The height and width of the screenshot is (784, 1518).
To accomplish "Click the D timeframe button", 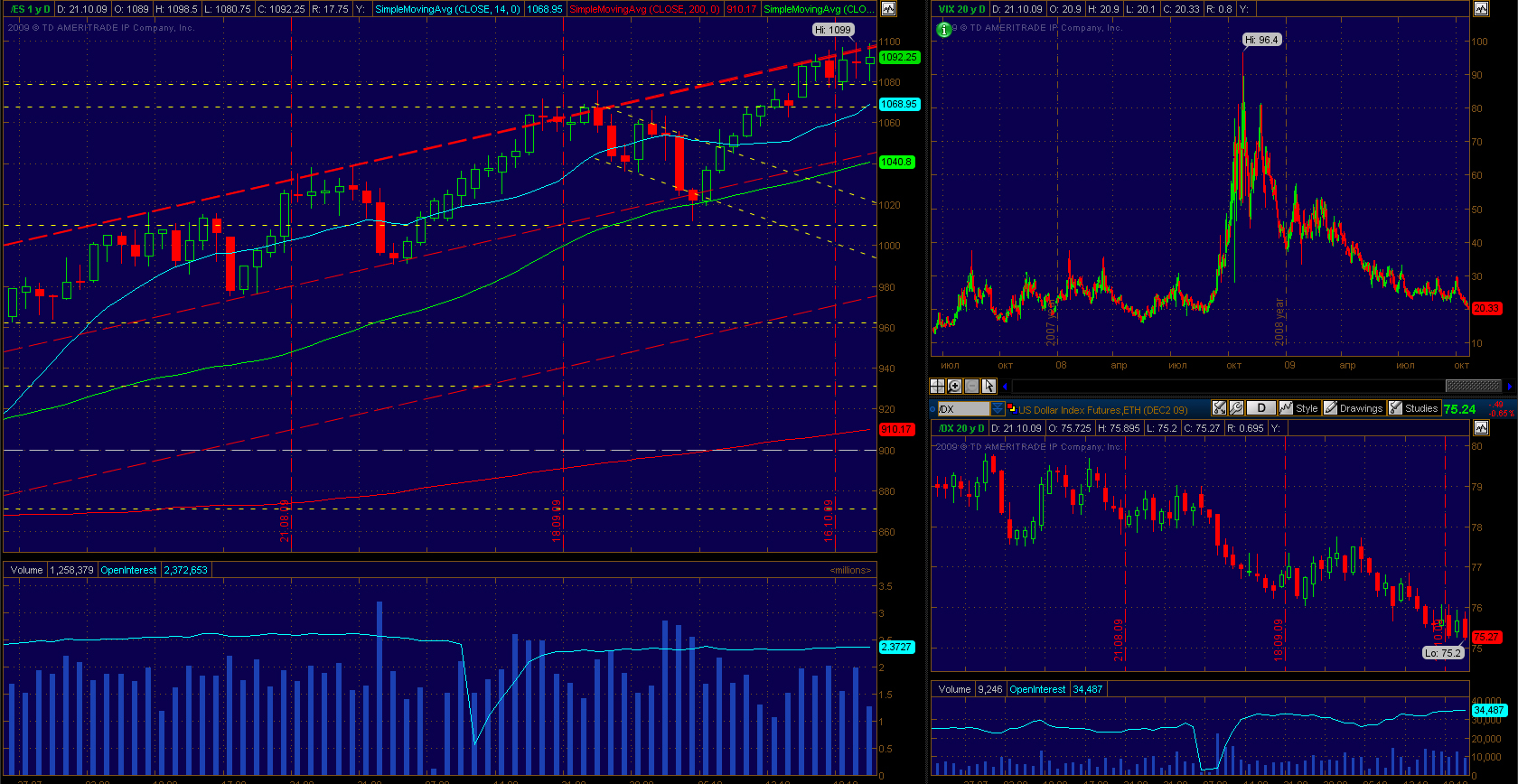I will point(1261,408).
